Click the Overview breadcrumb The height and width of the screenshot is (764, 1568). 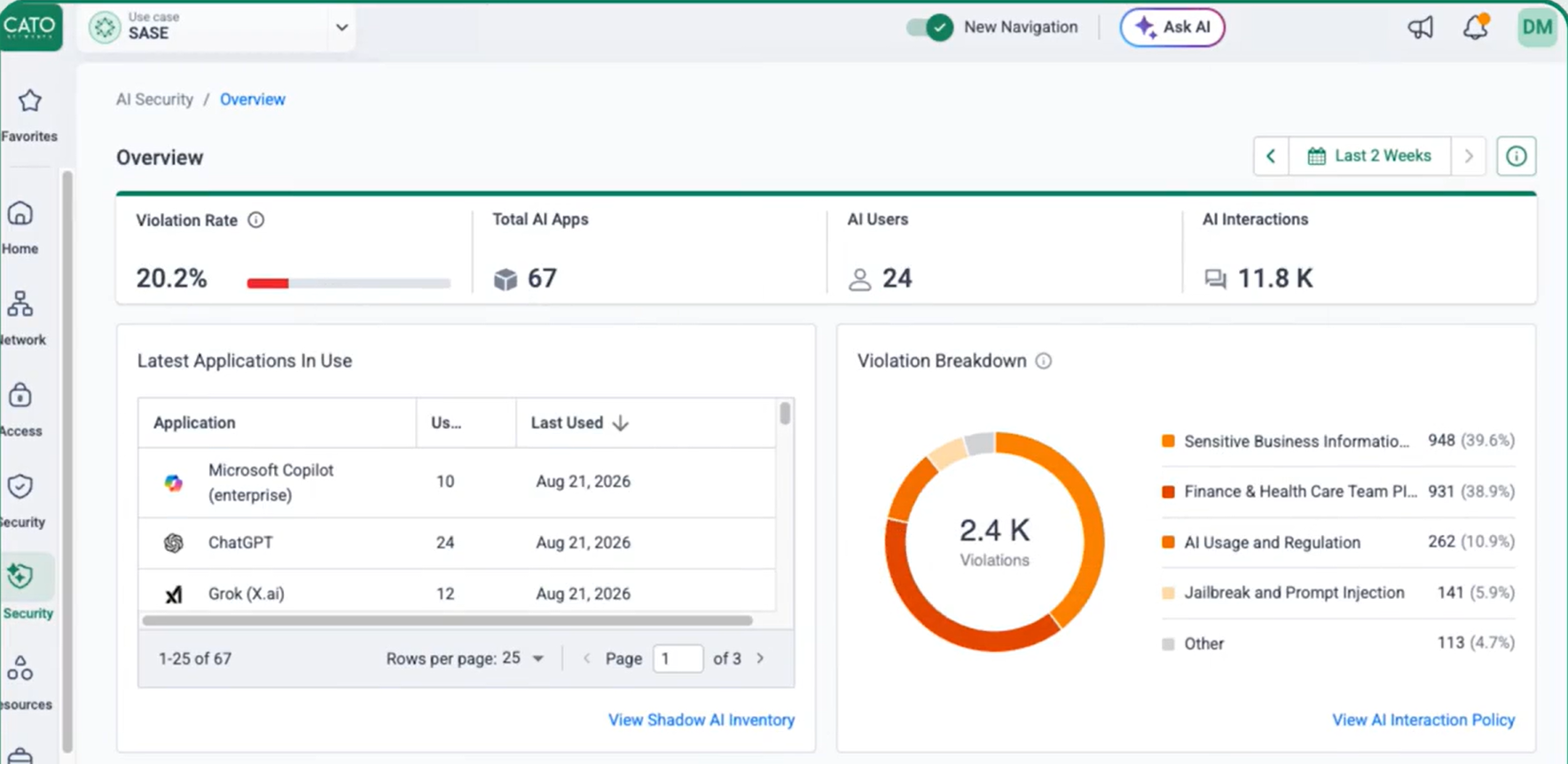253,99
